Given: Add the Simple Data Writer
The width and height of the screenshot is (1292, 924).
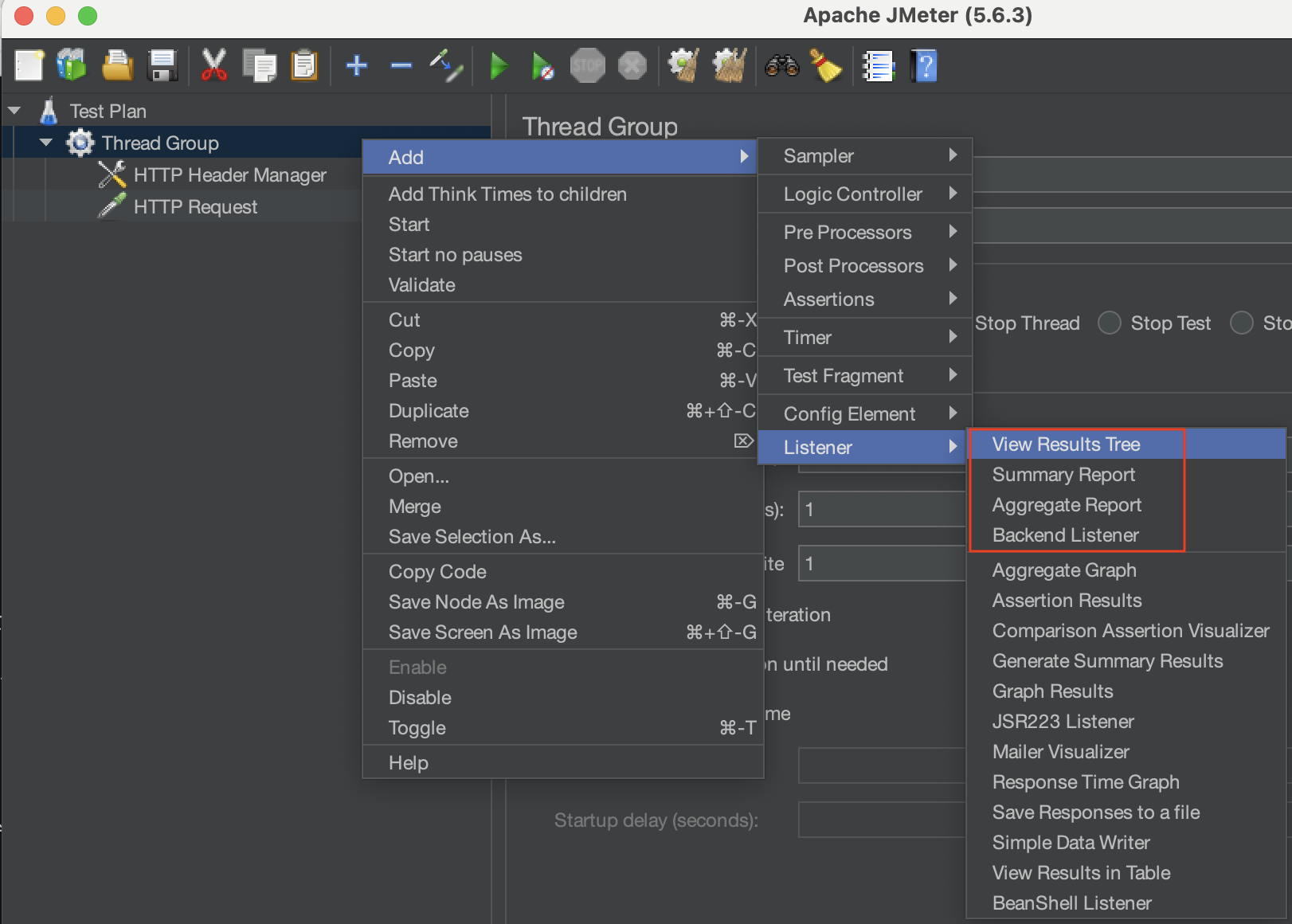Looking at the screenshot, I should point(1126,843).
